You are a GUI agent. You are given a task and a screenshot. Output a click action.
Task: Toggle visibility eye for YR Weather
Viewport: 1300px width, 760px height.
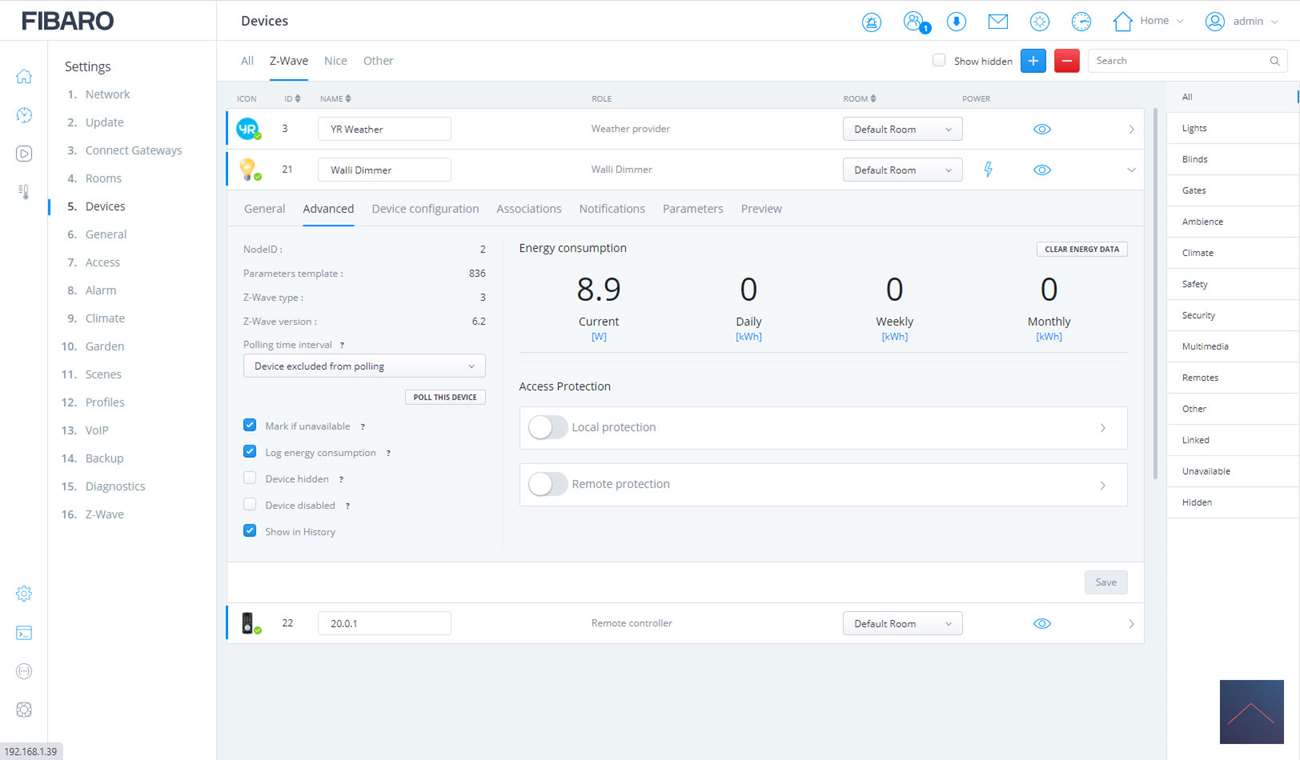pos(1041,129)
